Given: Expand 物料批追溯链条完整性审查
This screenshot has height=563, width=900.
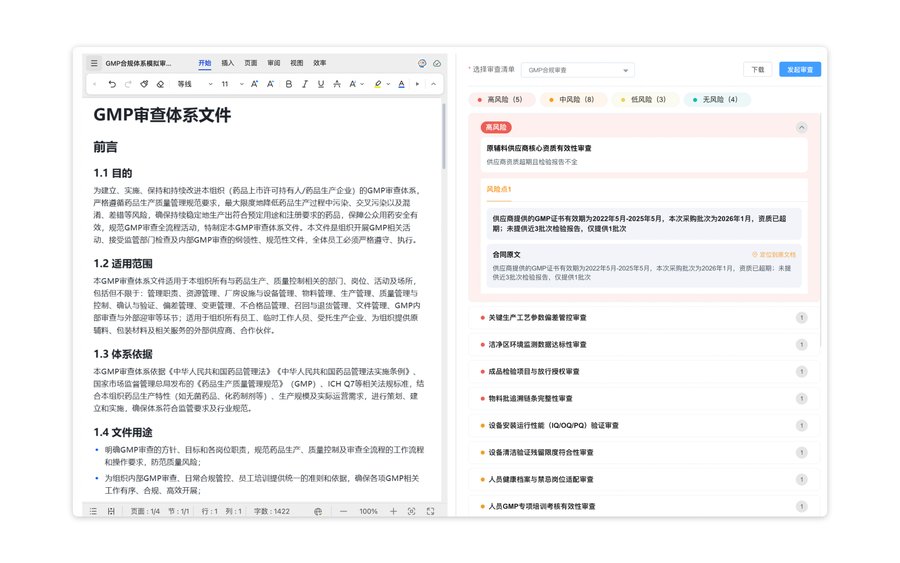Looking at the screenshot, I should point(643,398).
